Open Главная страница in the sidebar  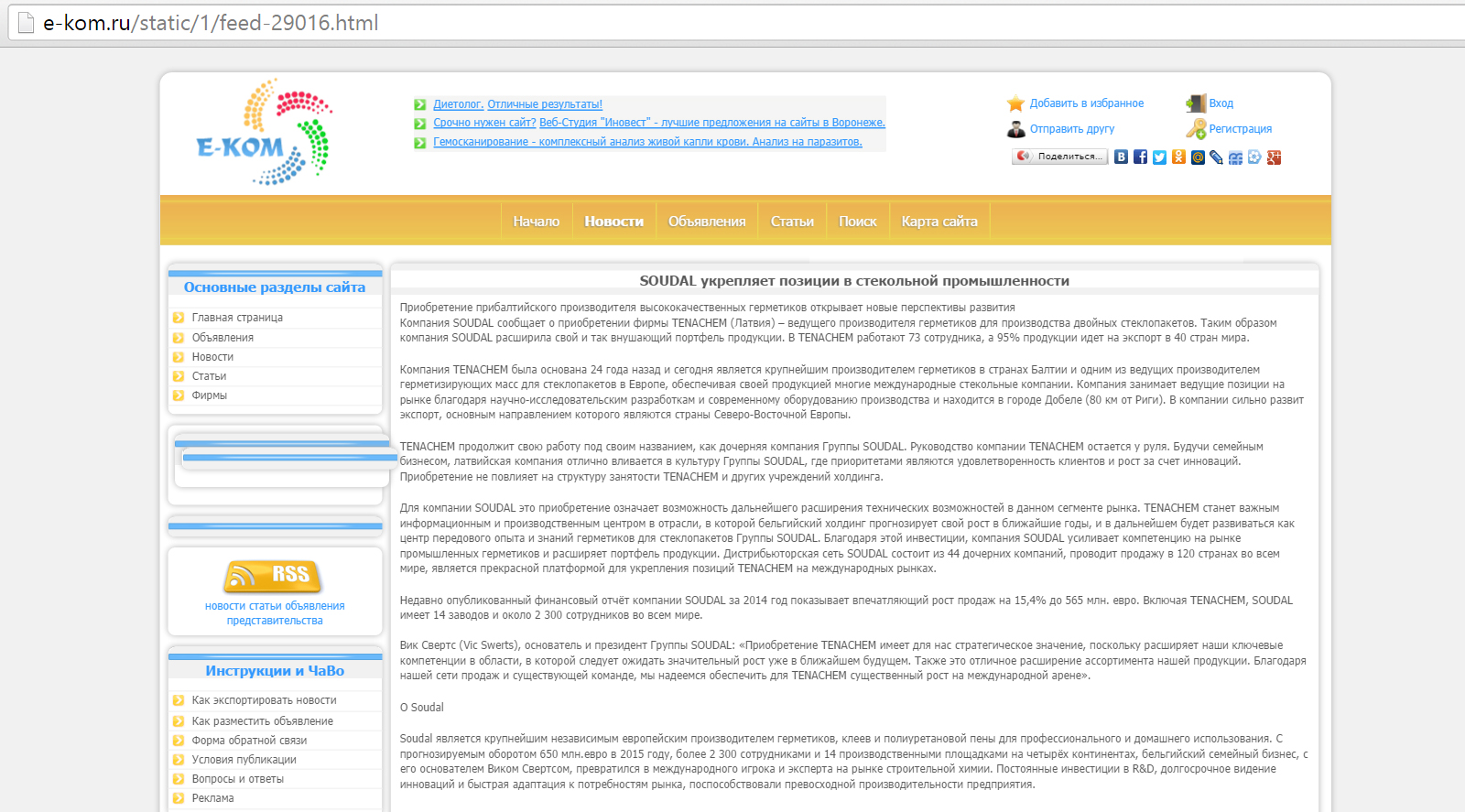(x=237, y=318)
